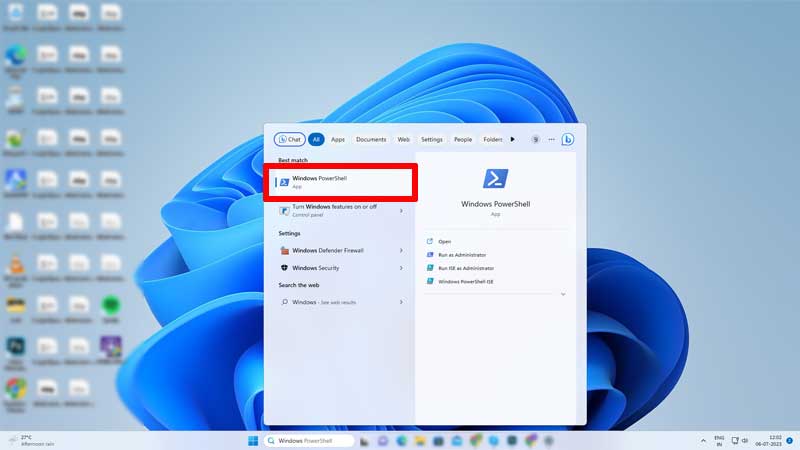Select the Google Chrome desktop shortcut
The image size is (800, 450).
point(15,394)
